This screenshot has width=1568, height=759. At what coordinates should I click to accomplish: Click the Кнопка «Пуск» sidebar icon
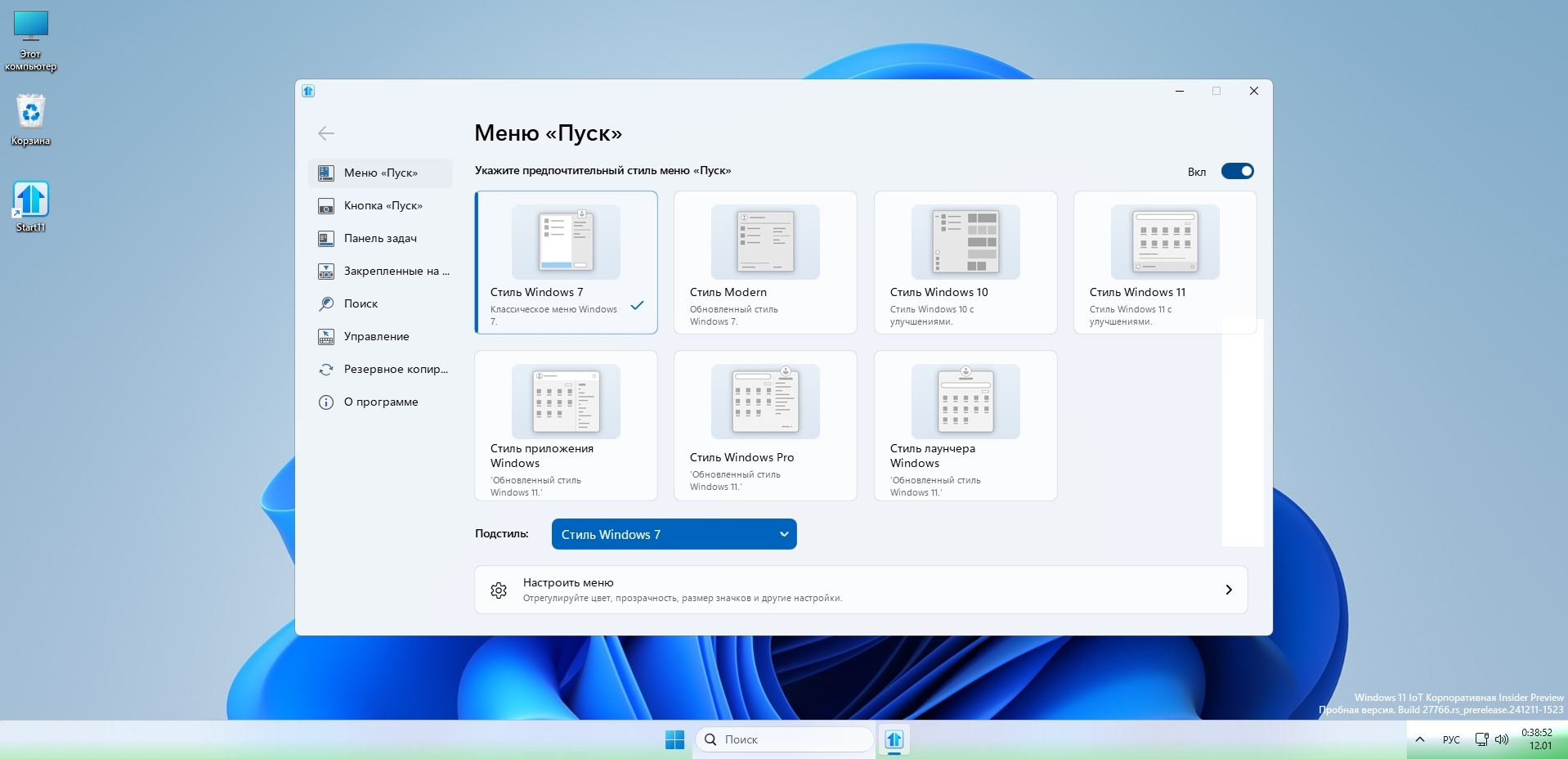click(325, 205)
